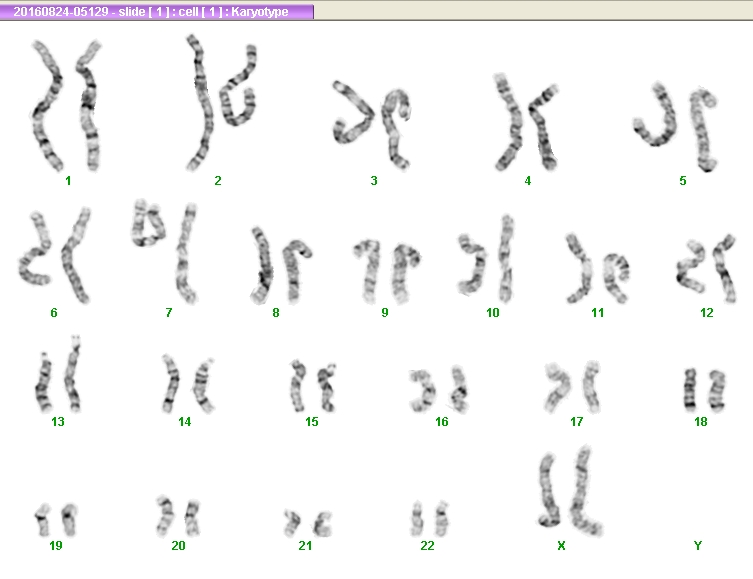This screenshot has height=579, width=753.
Task: Select the chromosome 9 pair
Action: coord(387,272)
